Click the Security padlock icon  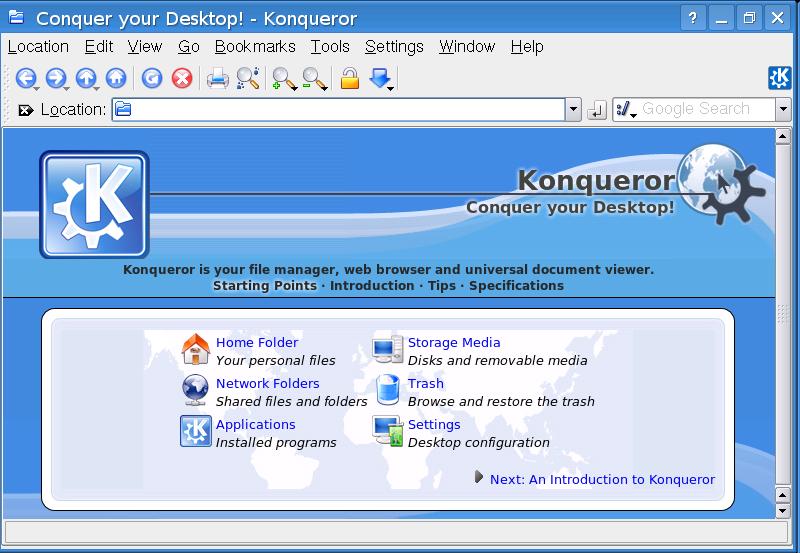click(349, 78)
